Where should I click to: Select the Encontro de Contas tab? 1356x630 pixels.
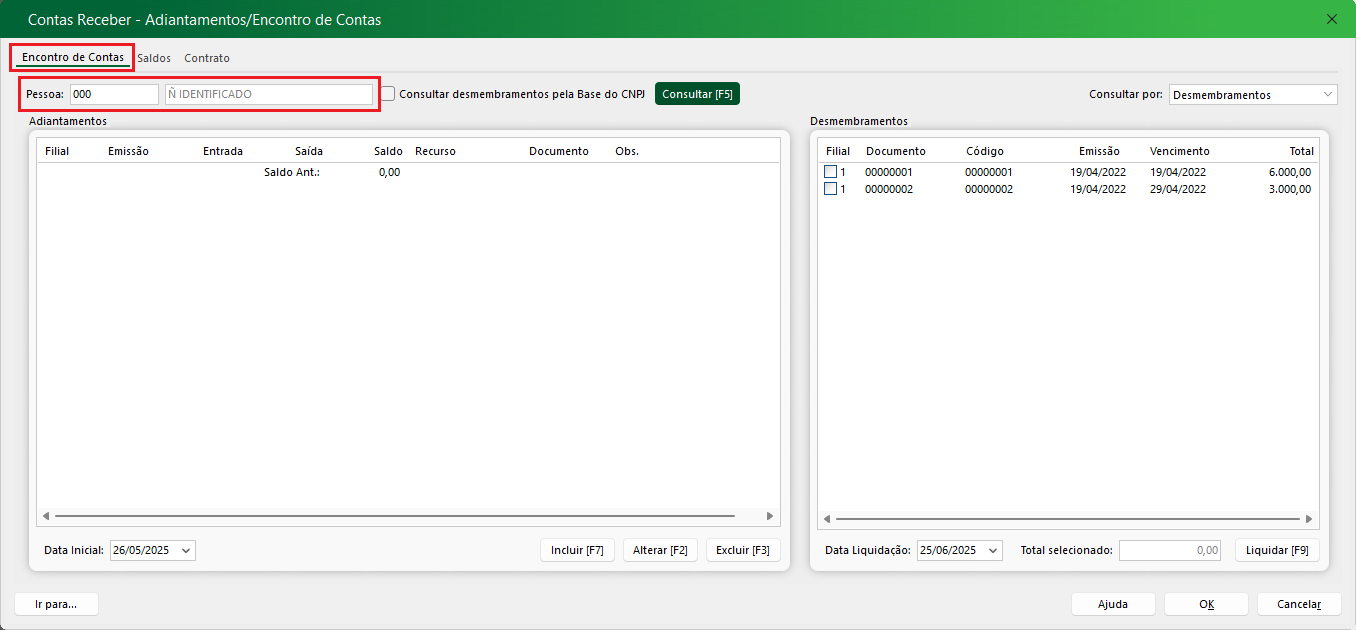coord(73,57)
